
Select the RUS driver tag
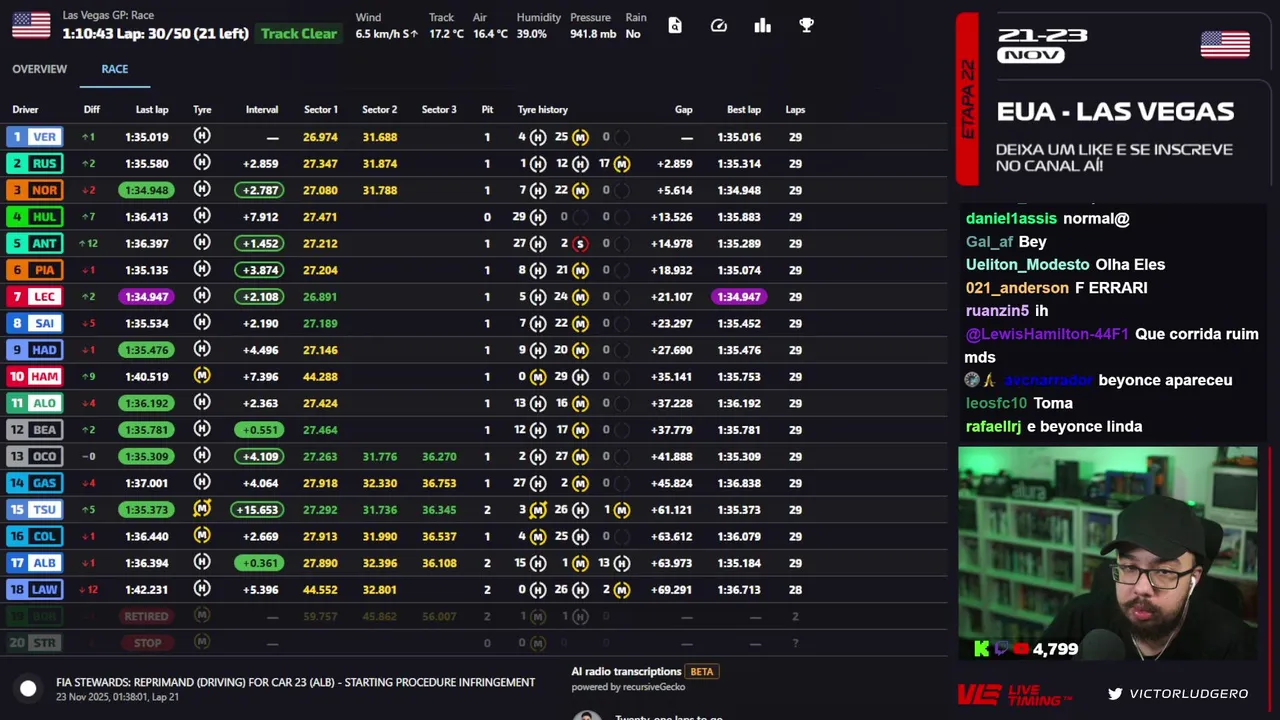coord(34,163)
